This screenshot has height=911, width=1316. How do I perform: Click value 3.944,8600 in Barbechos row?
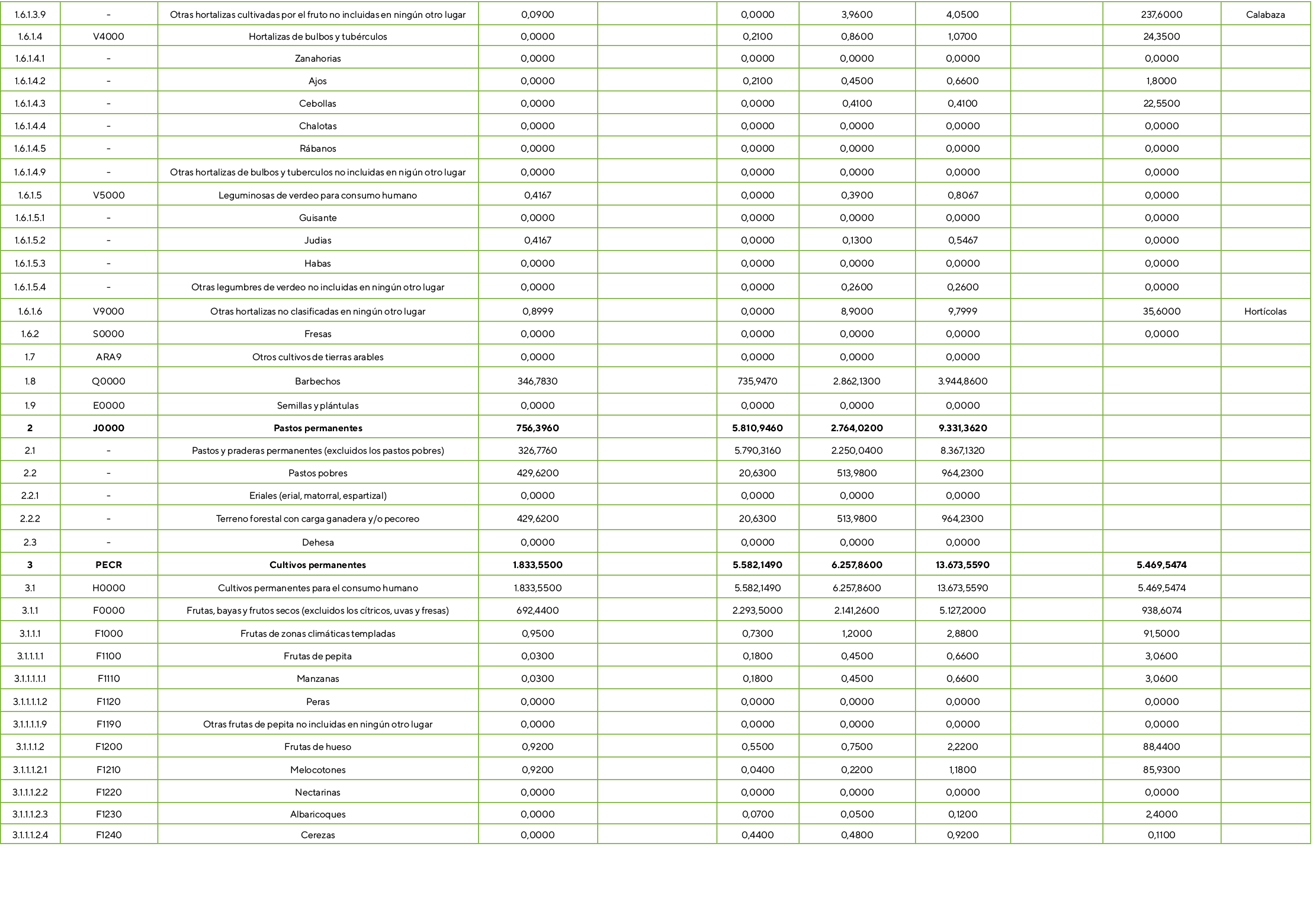click(962, 381)
